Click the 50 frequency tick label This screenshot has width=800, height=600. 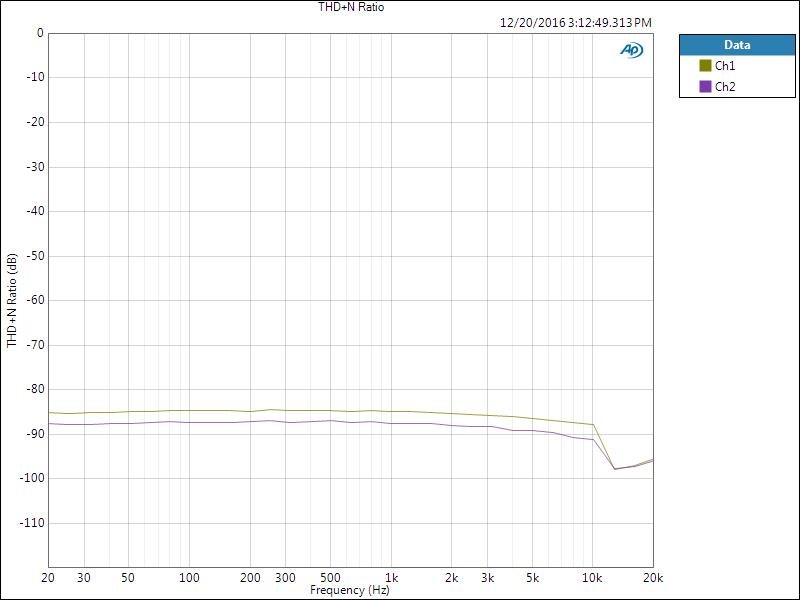point(128,578)
